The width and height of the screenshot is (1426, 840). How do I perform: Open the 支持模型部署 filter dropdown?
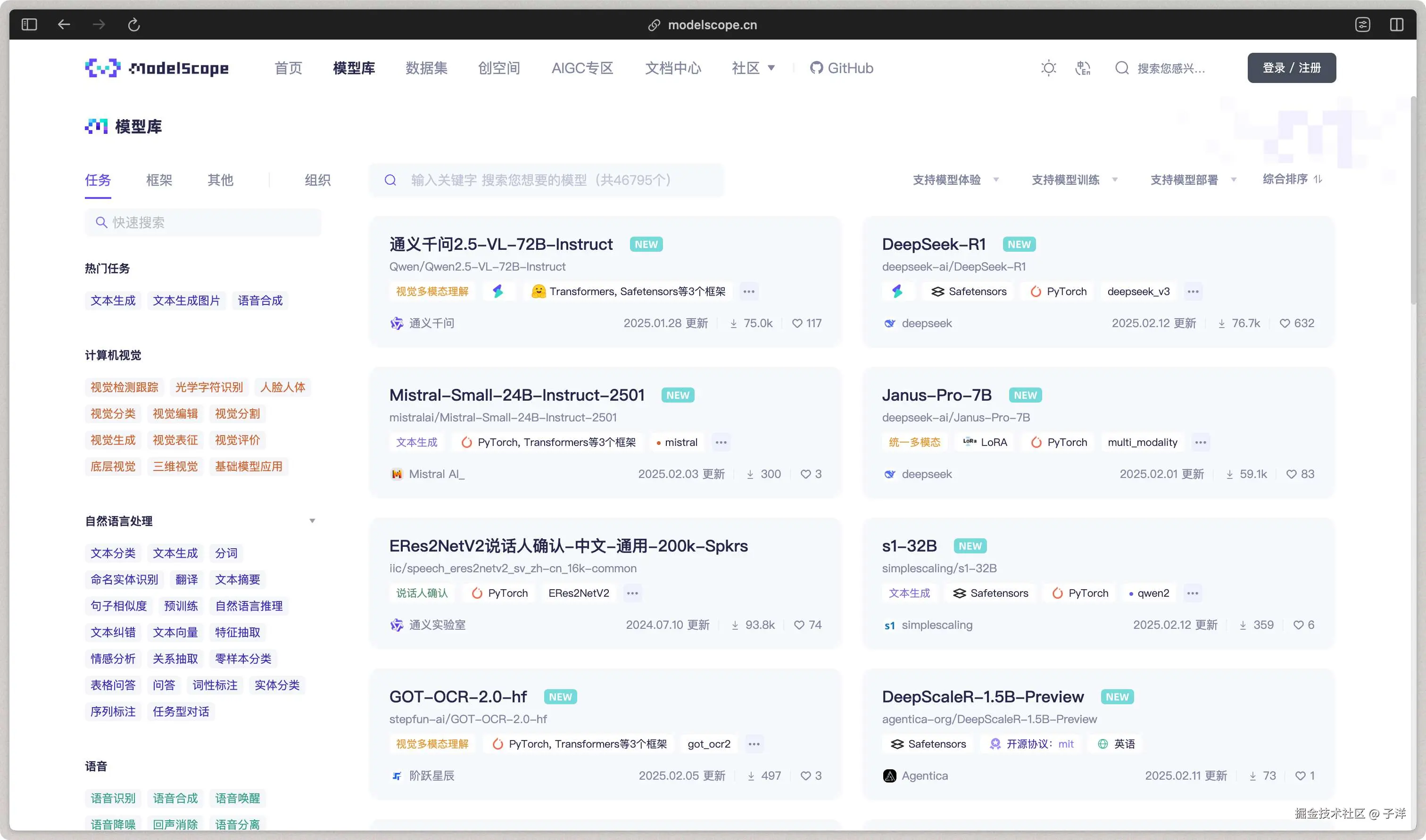1193,180
